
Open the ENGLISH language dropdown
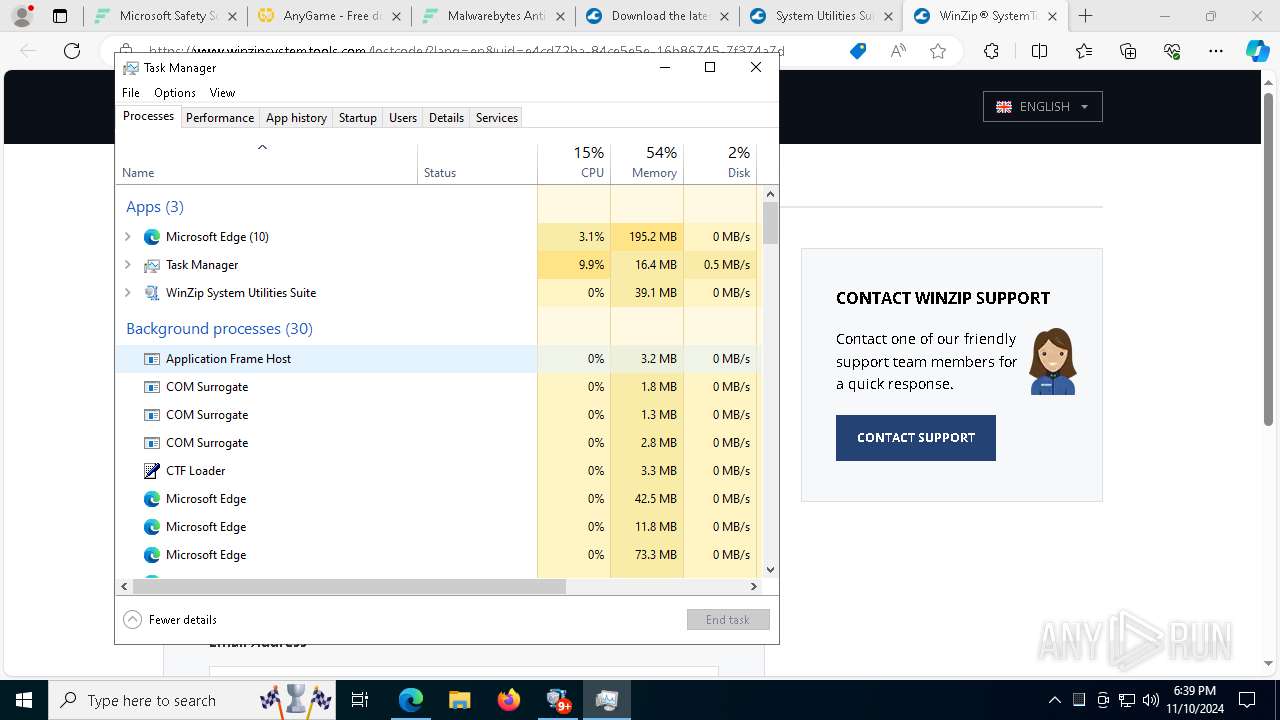[x=1043, y=106]
